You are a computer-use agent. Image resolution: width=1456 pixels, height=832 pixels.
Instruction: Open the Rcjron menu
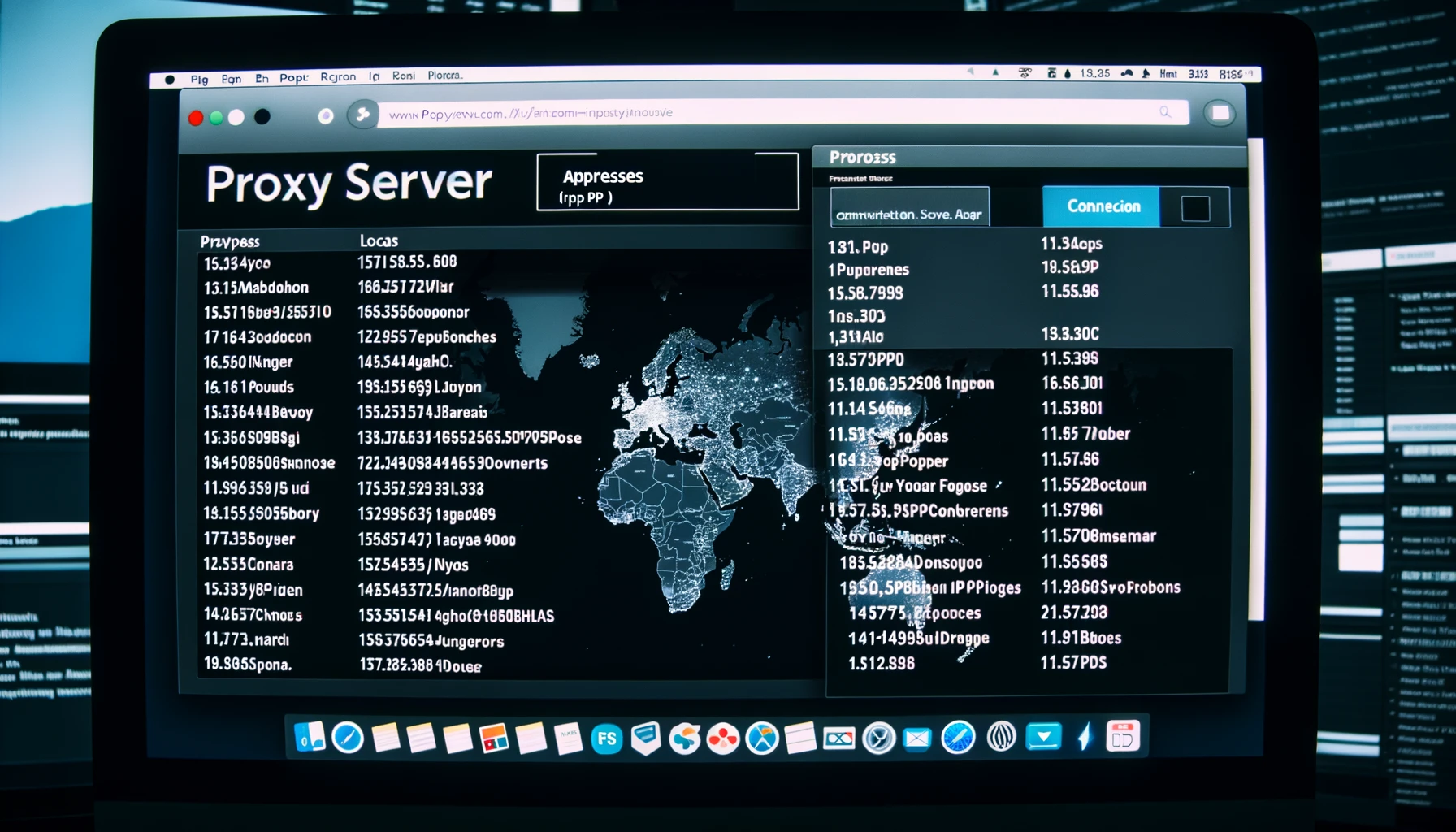click(338, 77)
